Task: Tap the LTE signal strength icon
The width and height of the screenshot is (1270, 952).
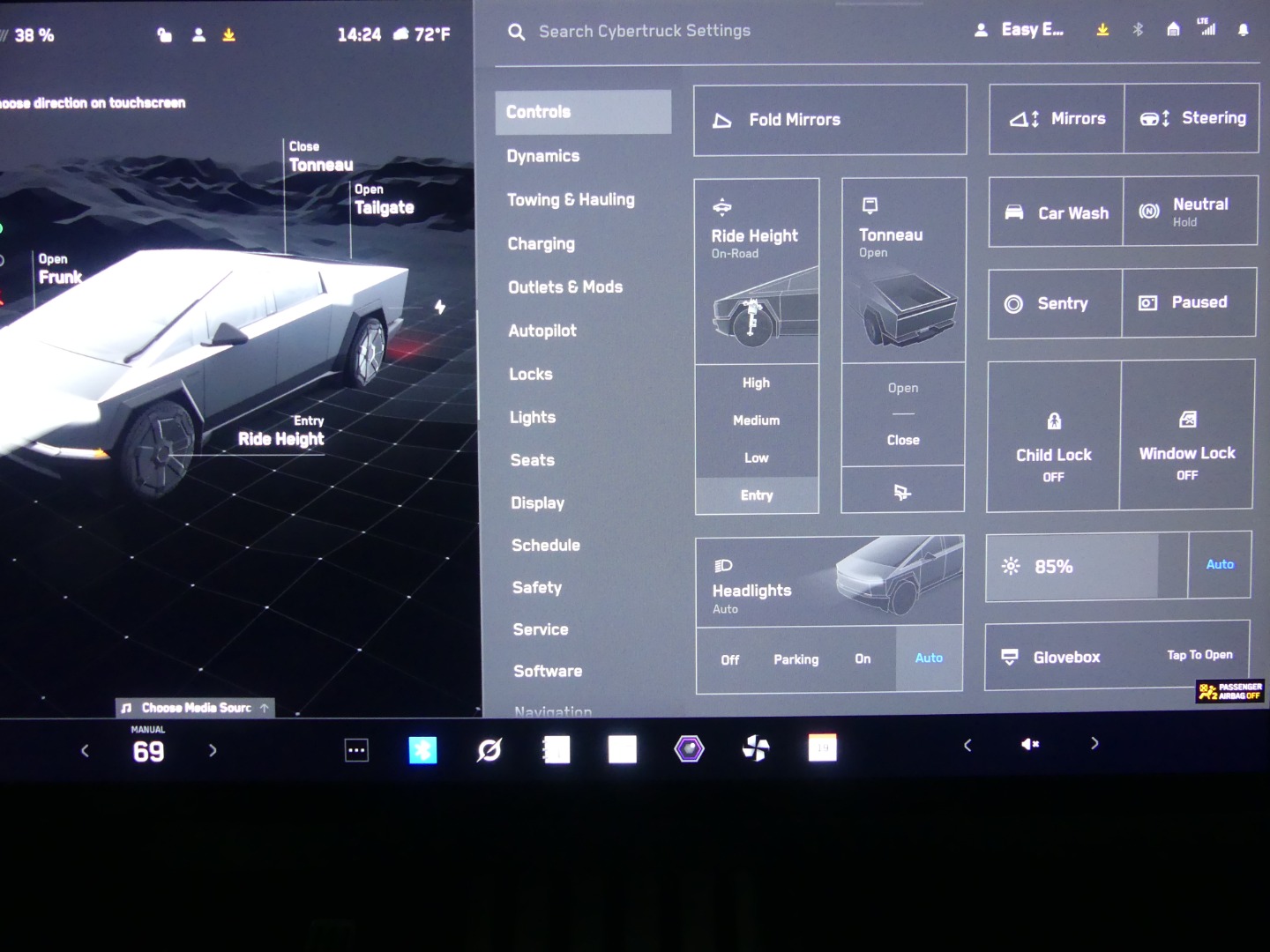Action: click(1206, 27)
